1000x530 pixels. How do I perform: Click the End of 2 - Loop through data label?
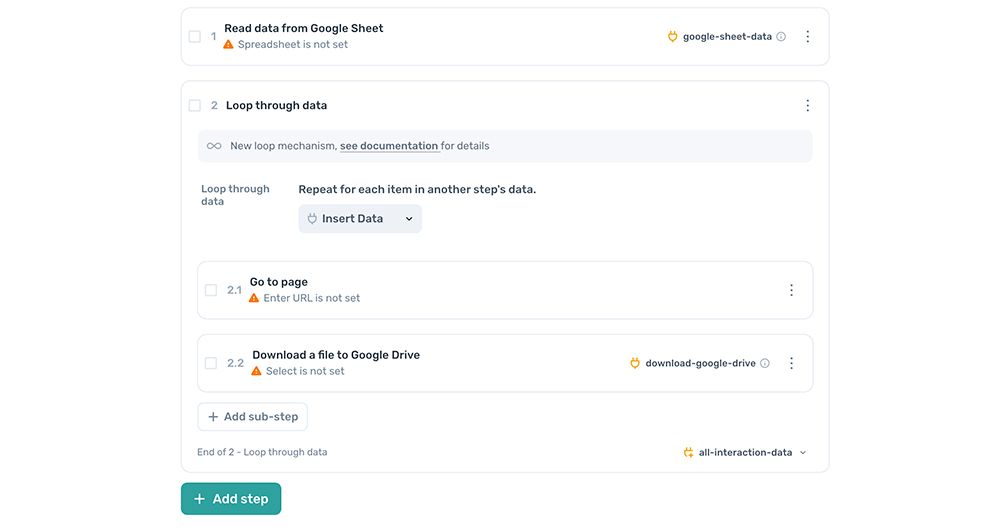(262, 452)
